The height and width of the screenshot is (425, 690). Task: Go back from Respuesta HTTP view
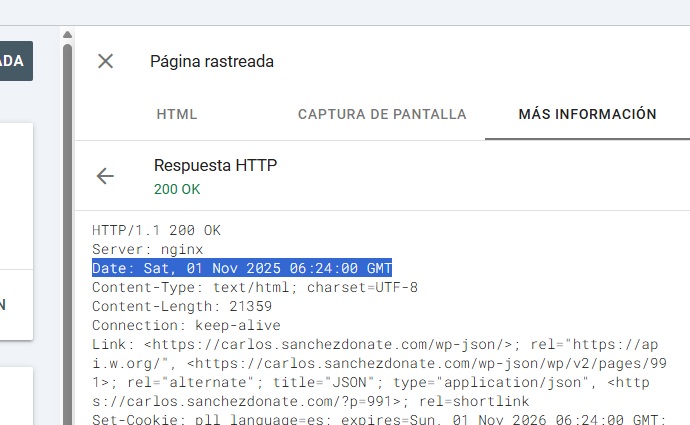[105, 176]
